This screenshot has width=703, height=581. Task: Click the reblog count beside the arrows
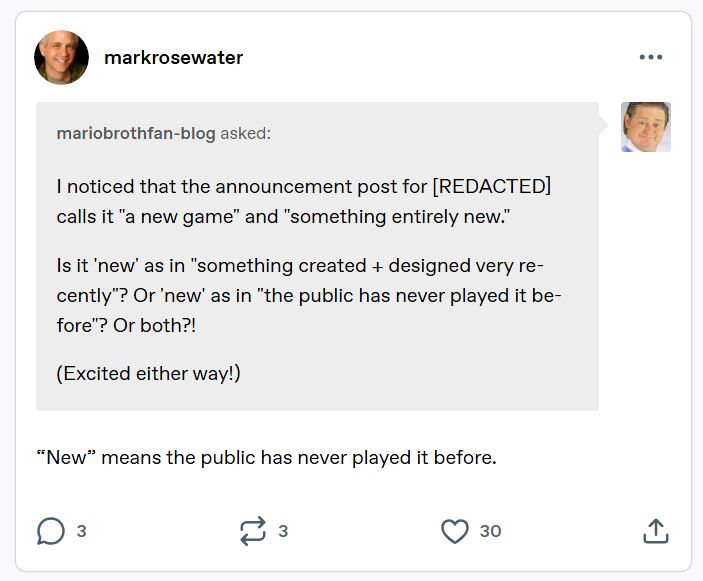283,531
